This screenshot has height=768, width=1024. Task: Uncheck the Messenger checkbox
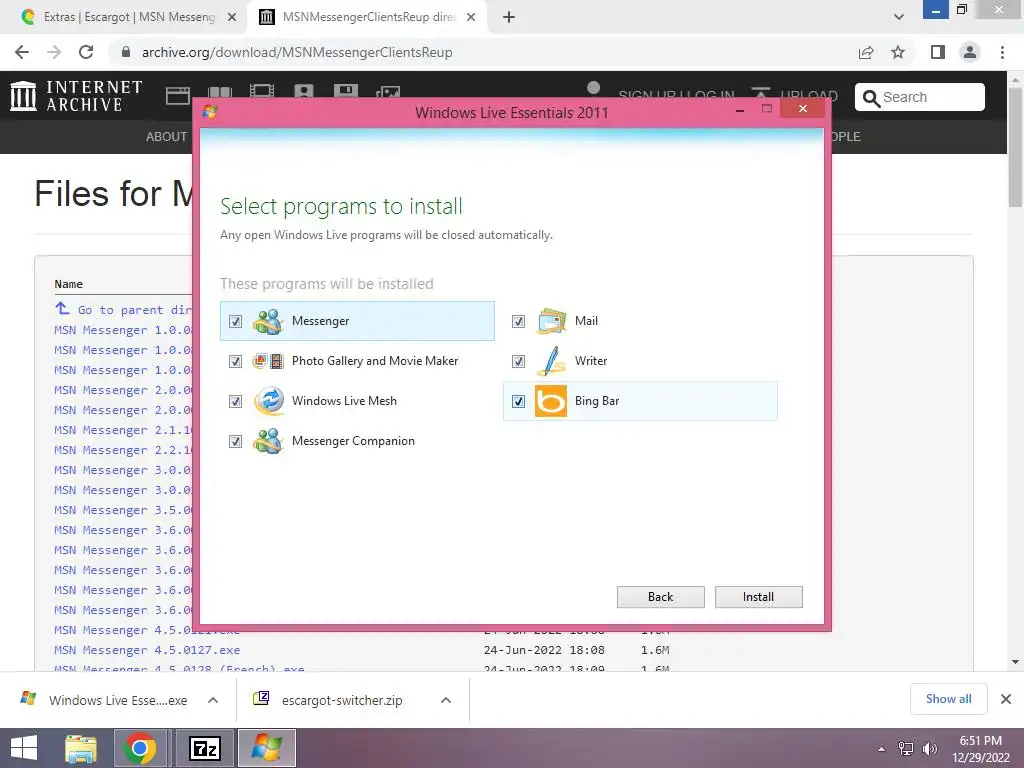235,321
